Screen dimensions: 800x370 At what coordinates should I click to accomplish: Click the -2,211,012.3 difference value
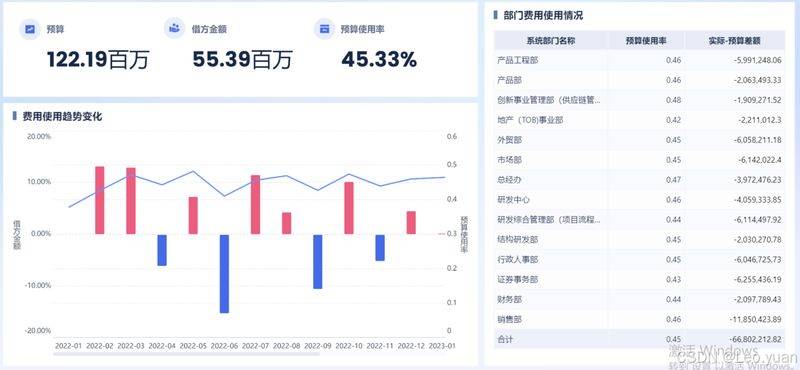[760, 120]
